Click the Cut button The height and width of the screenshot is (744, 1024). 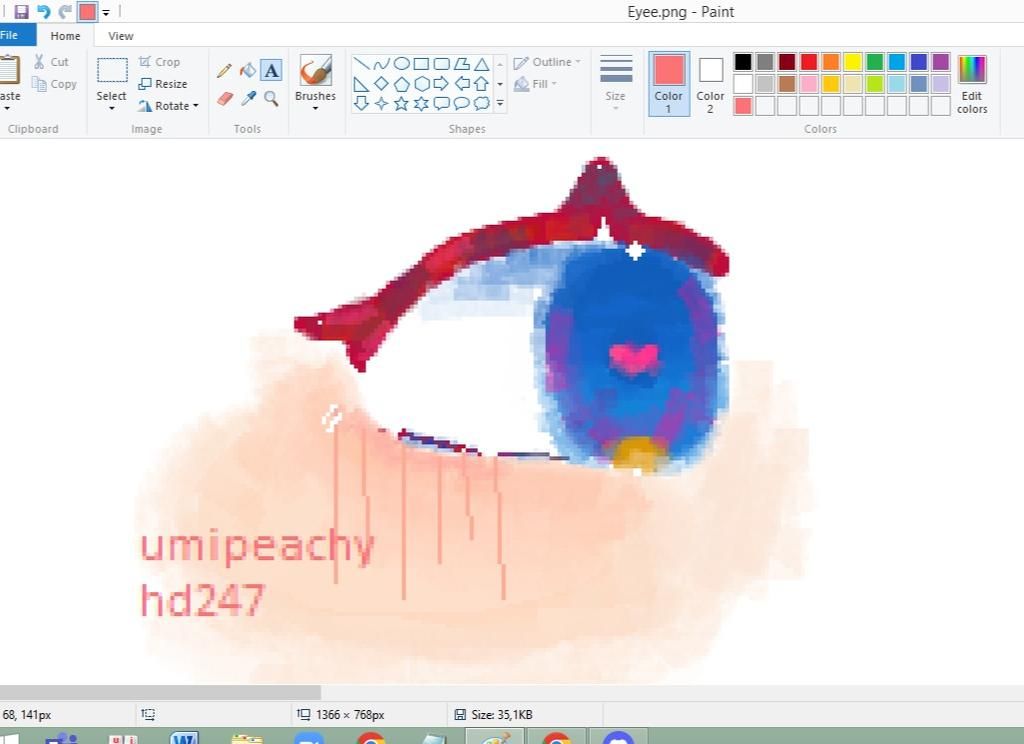pos(51,62)
